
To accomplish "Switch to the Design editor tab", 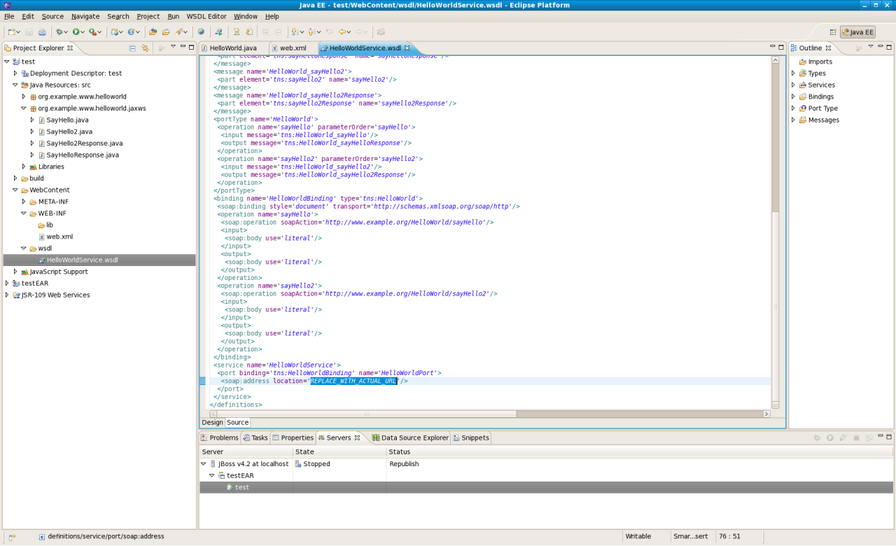I will point(212,423).
